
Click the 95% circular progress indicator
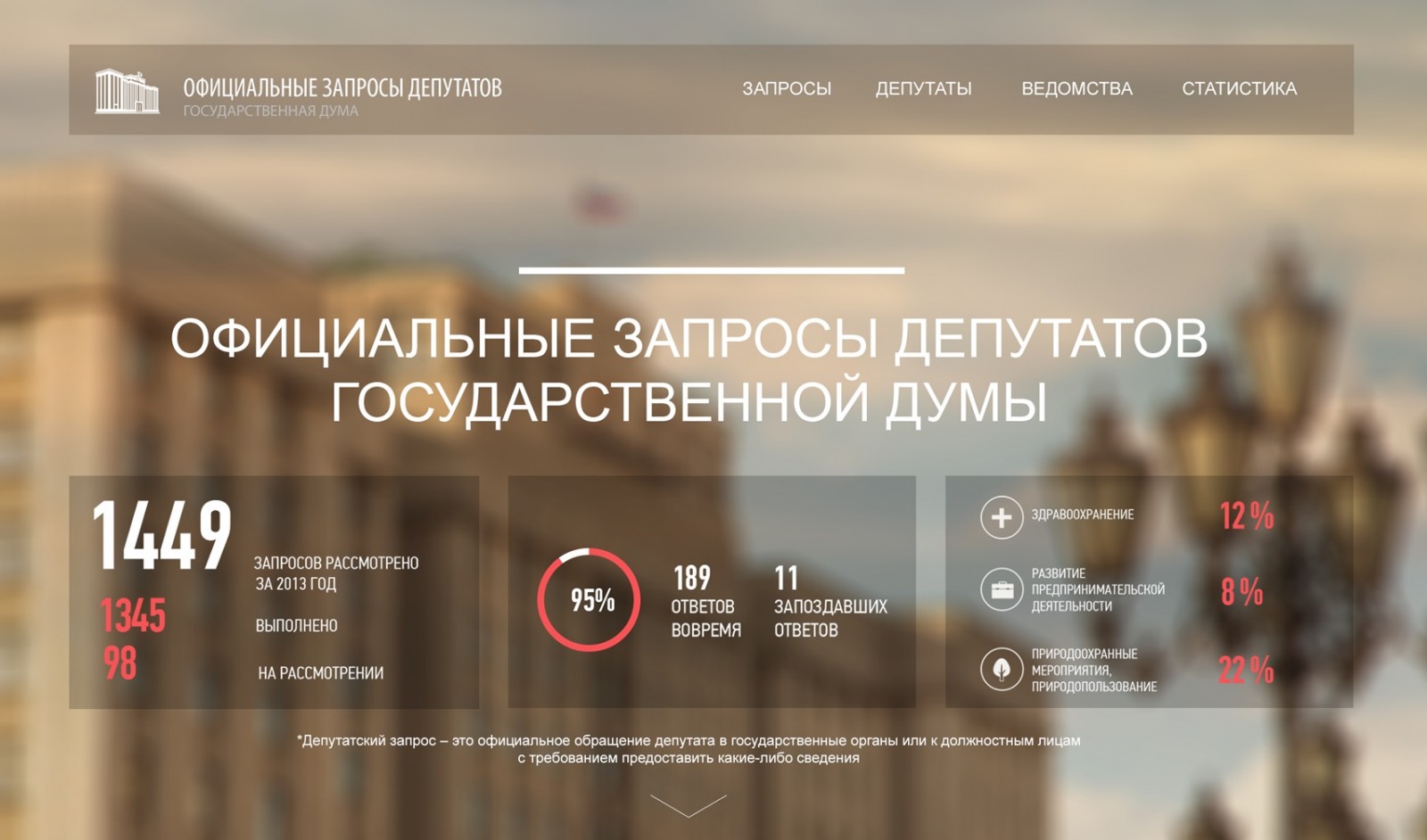click(589, 599)
